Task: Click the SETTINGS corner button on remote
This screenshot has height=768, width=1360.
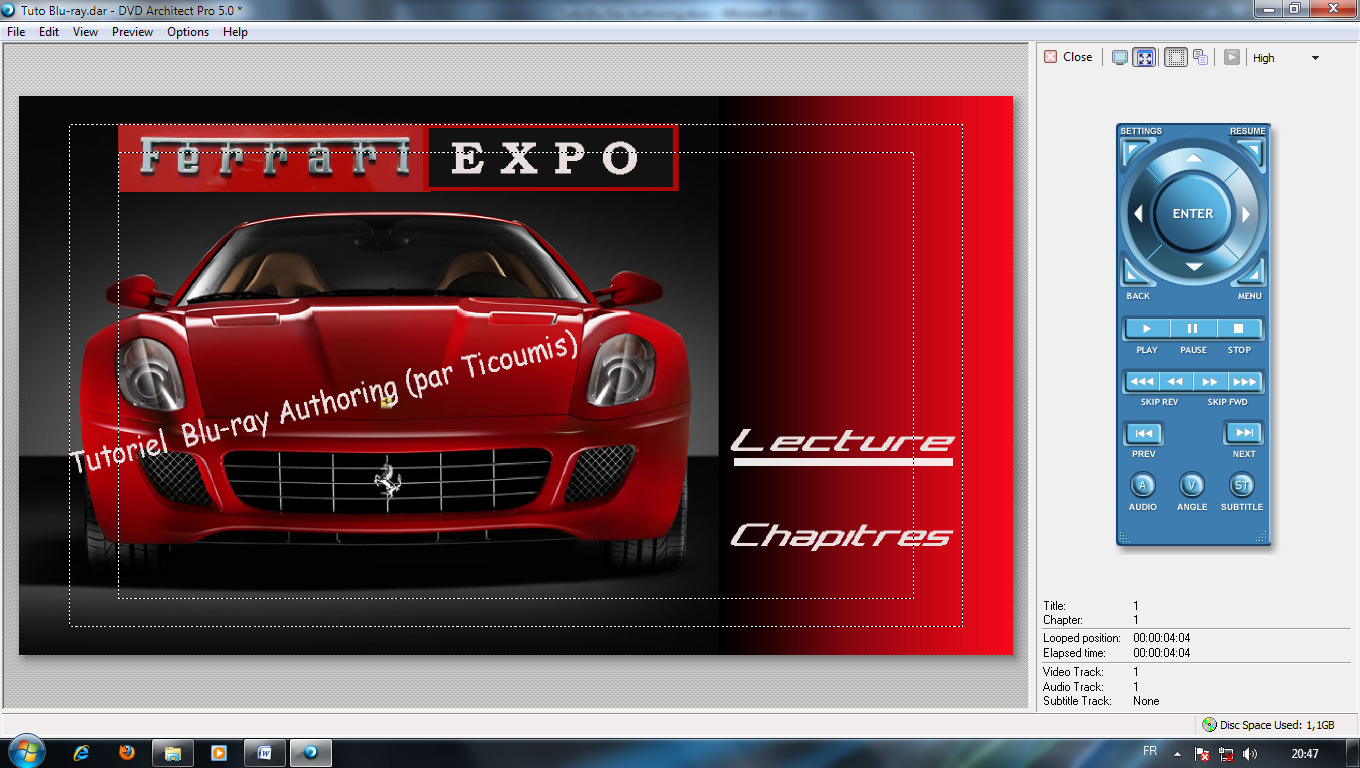Action: [x=1135, y=151]
